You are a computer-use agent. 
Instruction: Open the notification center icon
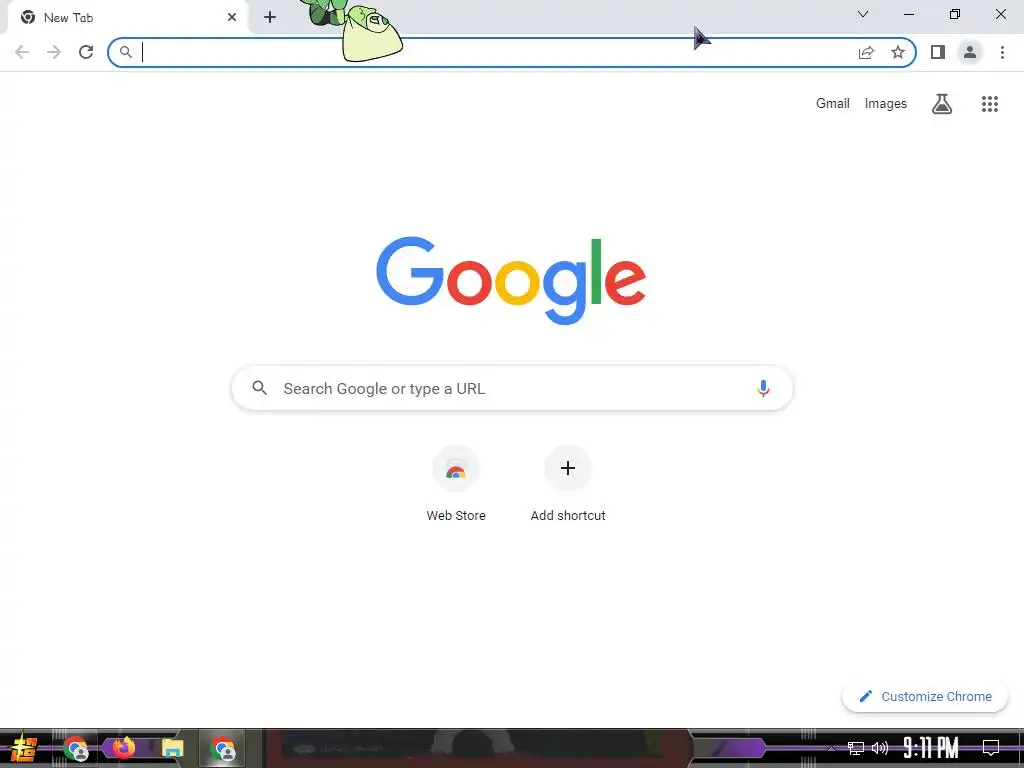[x=991, y=748]
